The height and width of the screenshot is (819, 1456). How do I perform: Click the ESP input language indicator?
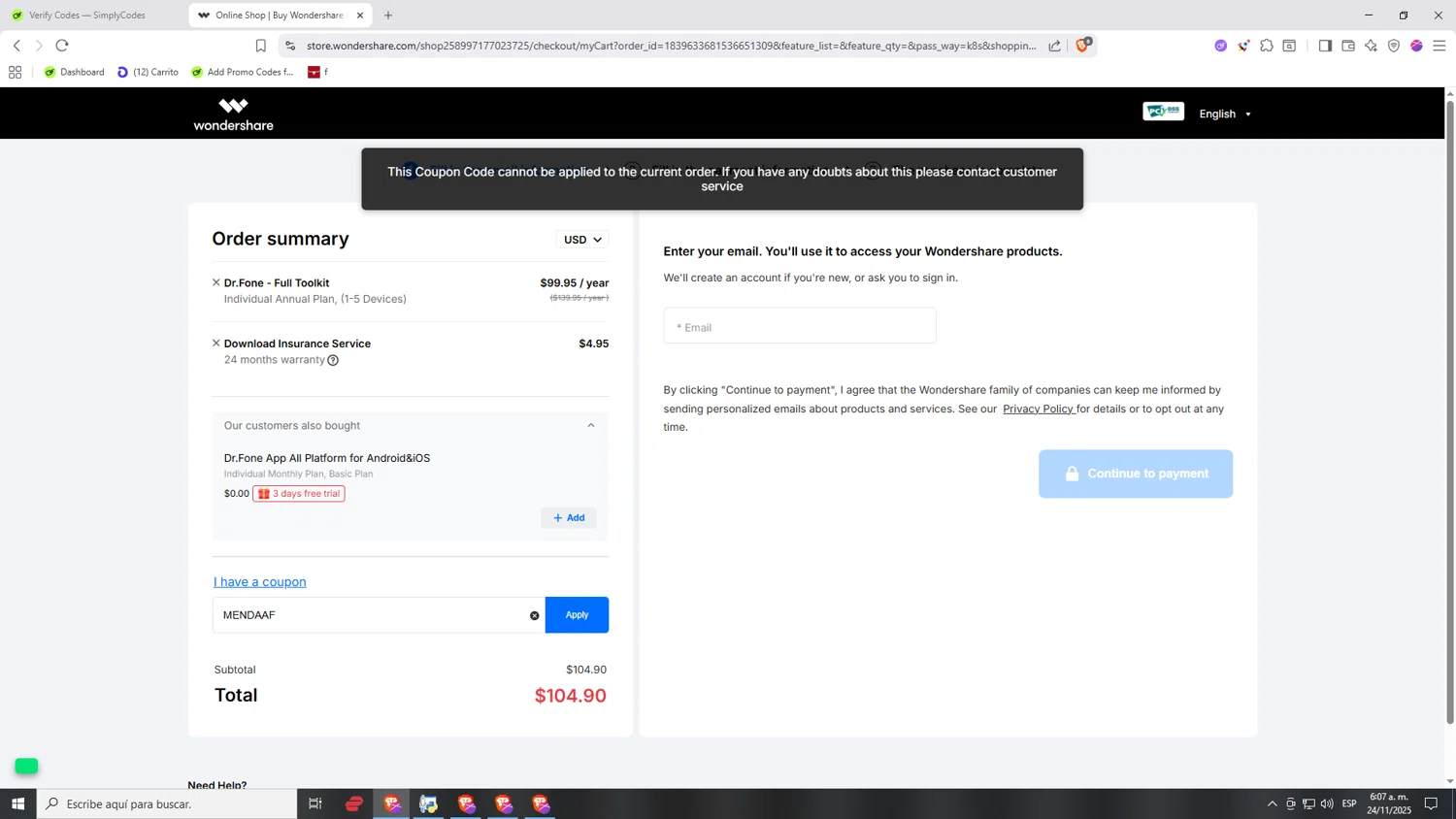(1349, 803)
